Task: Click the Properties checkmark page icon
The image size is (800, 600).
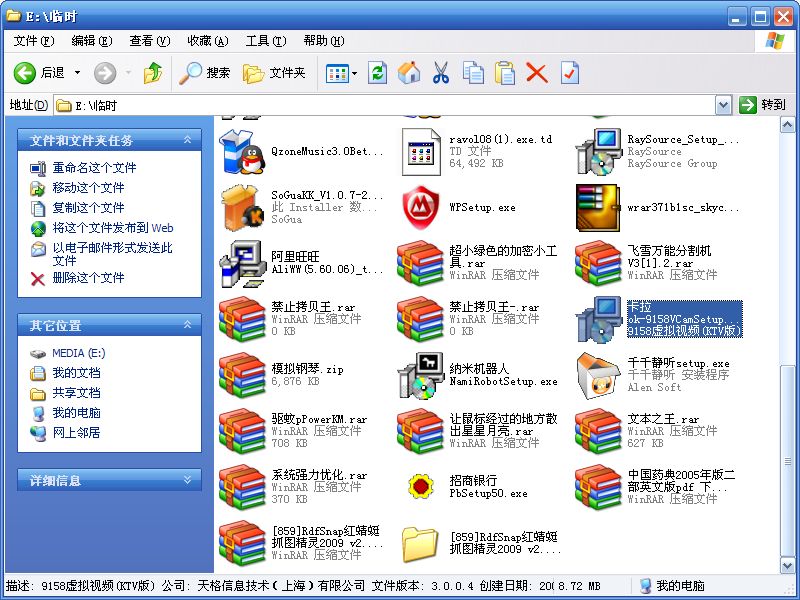Action: pos(570,73)
